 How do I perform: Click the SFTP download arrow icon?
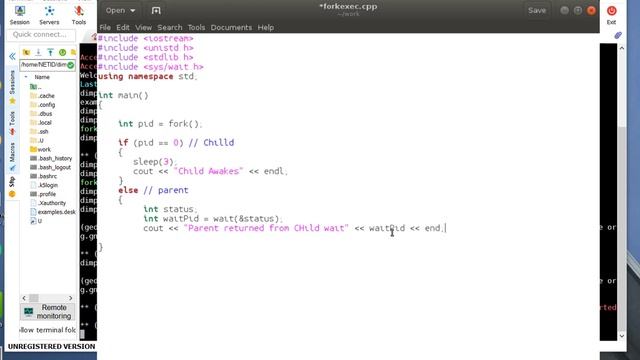pyautogui.click(x=38, y=52)
